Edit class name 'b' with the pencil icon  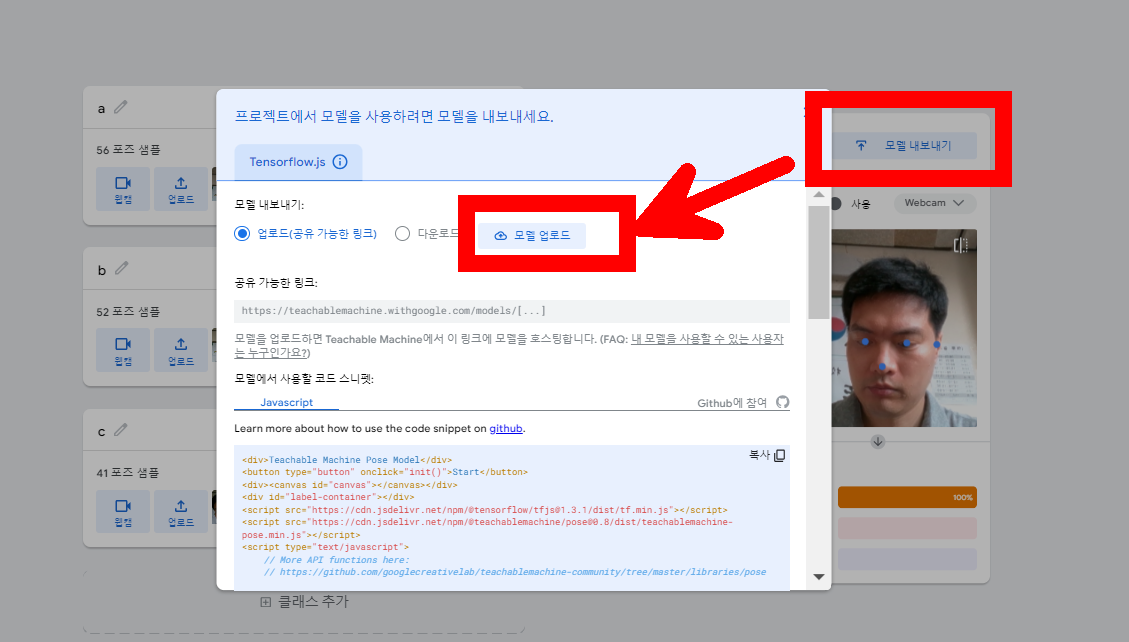(122, 268)
